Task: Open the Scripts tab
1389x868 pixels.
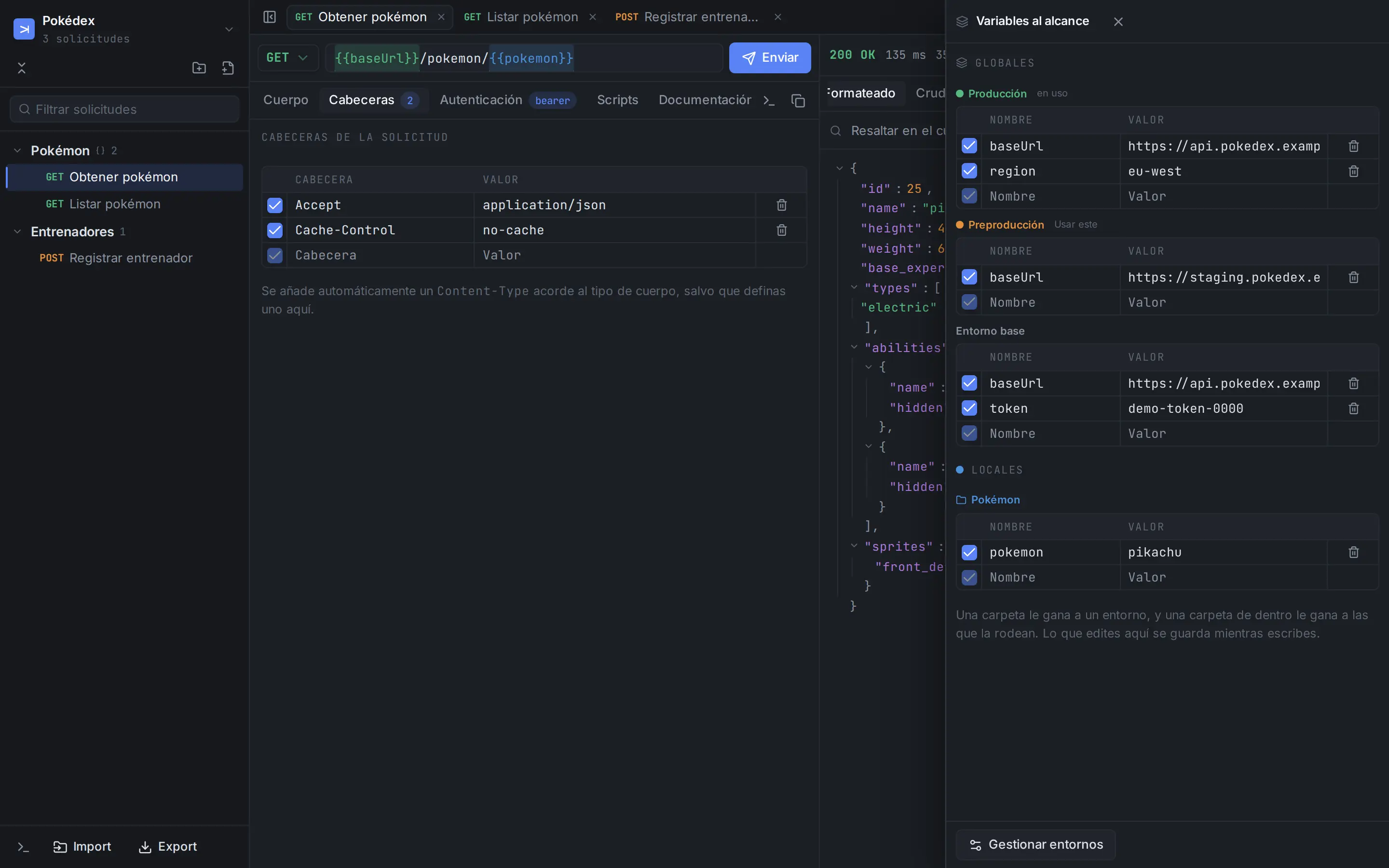Action: coord(617,100)
